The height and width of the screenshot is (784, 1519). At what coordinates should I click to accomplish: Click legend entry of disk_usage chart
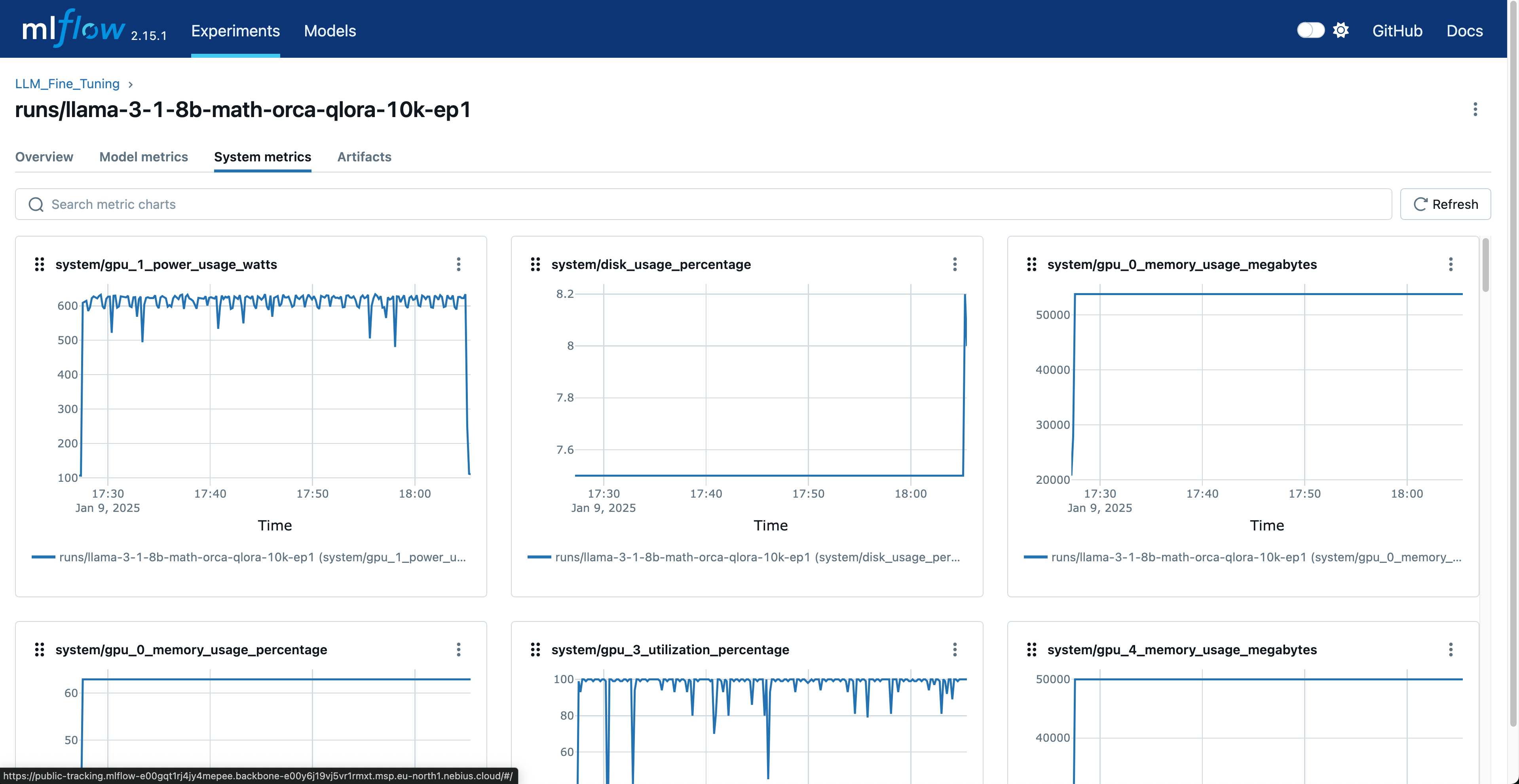click(744, 557)
